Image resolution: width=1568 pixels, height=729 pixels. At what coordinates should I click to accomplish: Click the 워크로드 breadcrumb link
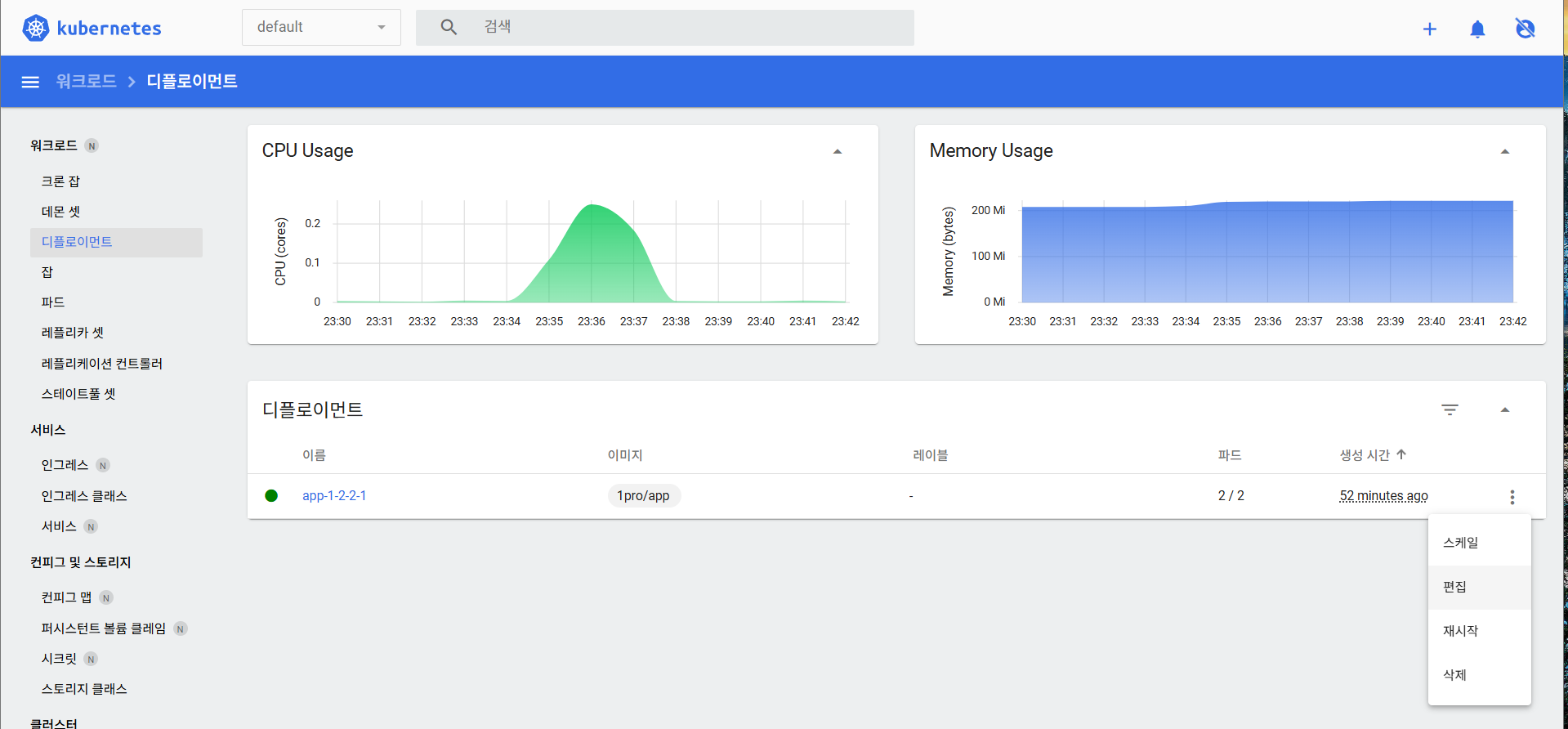86,81
